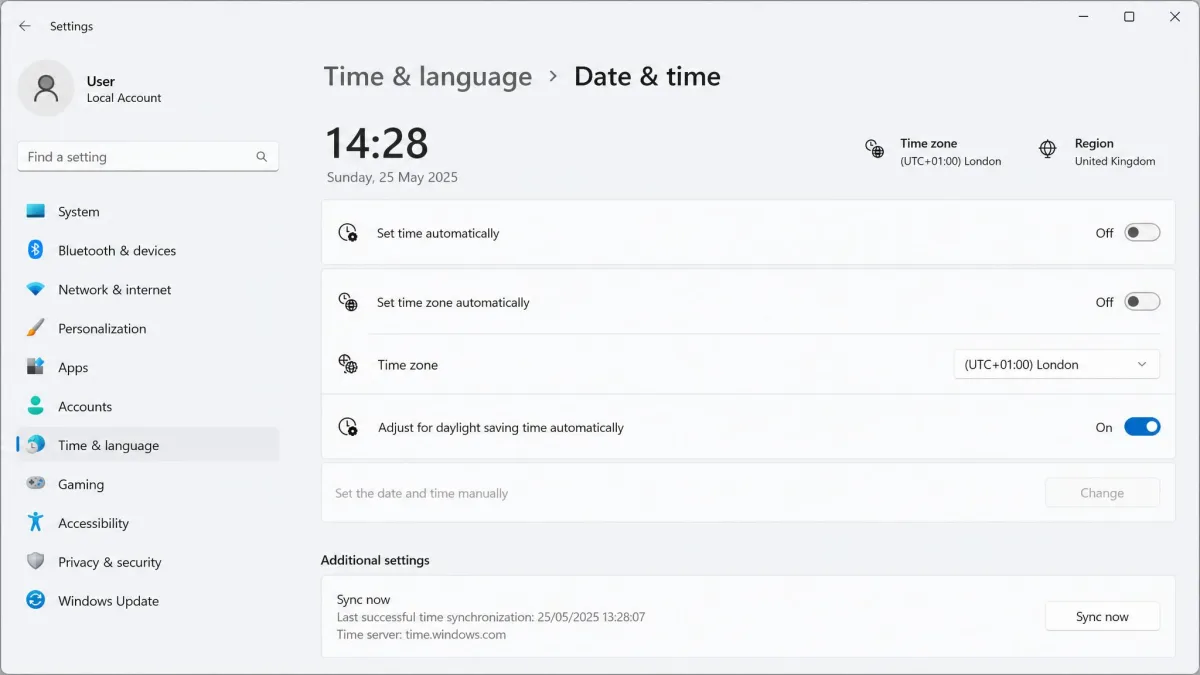Click the Gaming controller icon
Screen dimensions: 1200x675
pos(36,483)
